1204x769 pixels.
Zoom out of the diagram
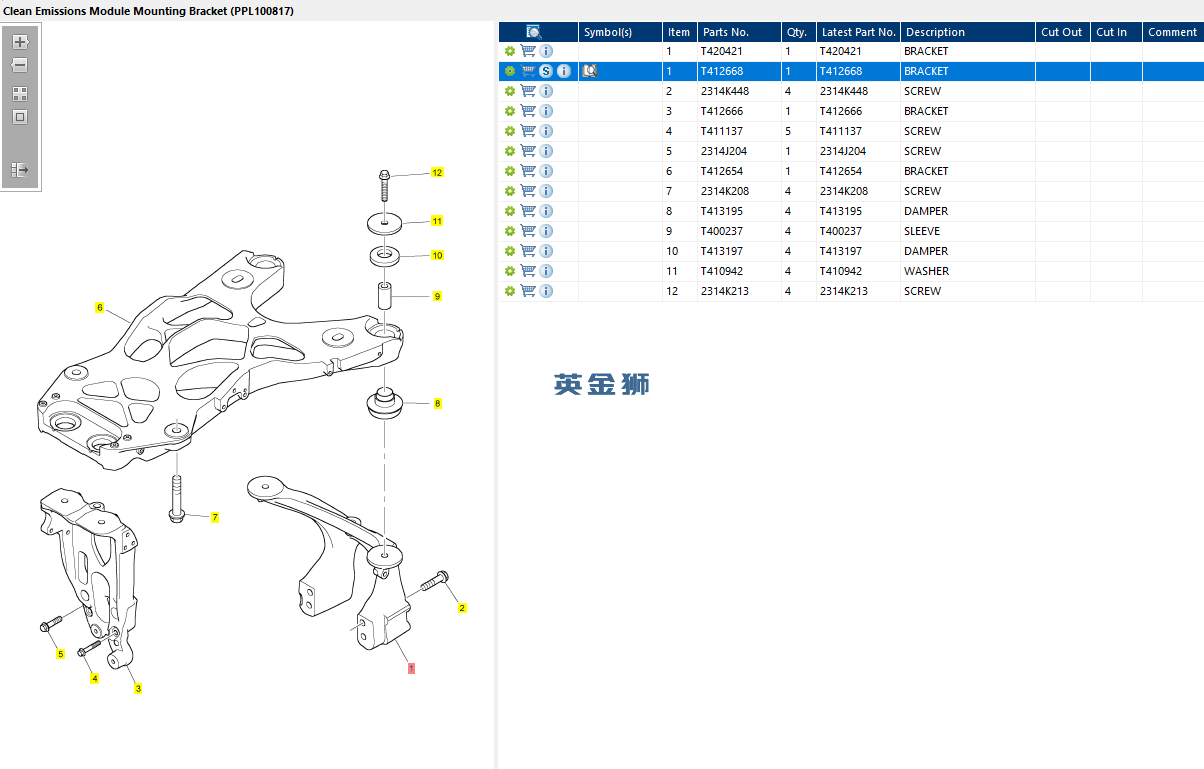coord(20,65)
